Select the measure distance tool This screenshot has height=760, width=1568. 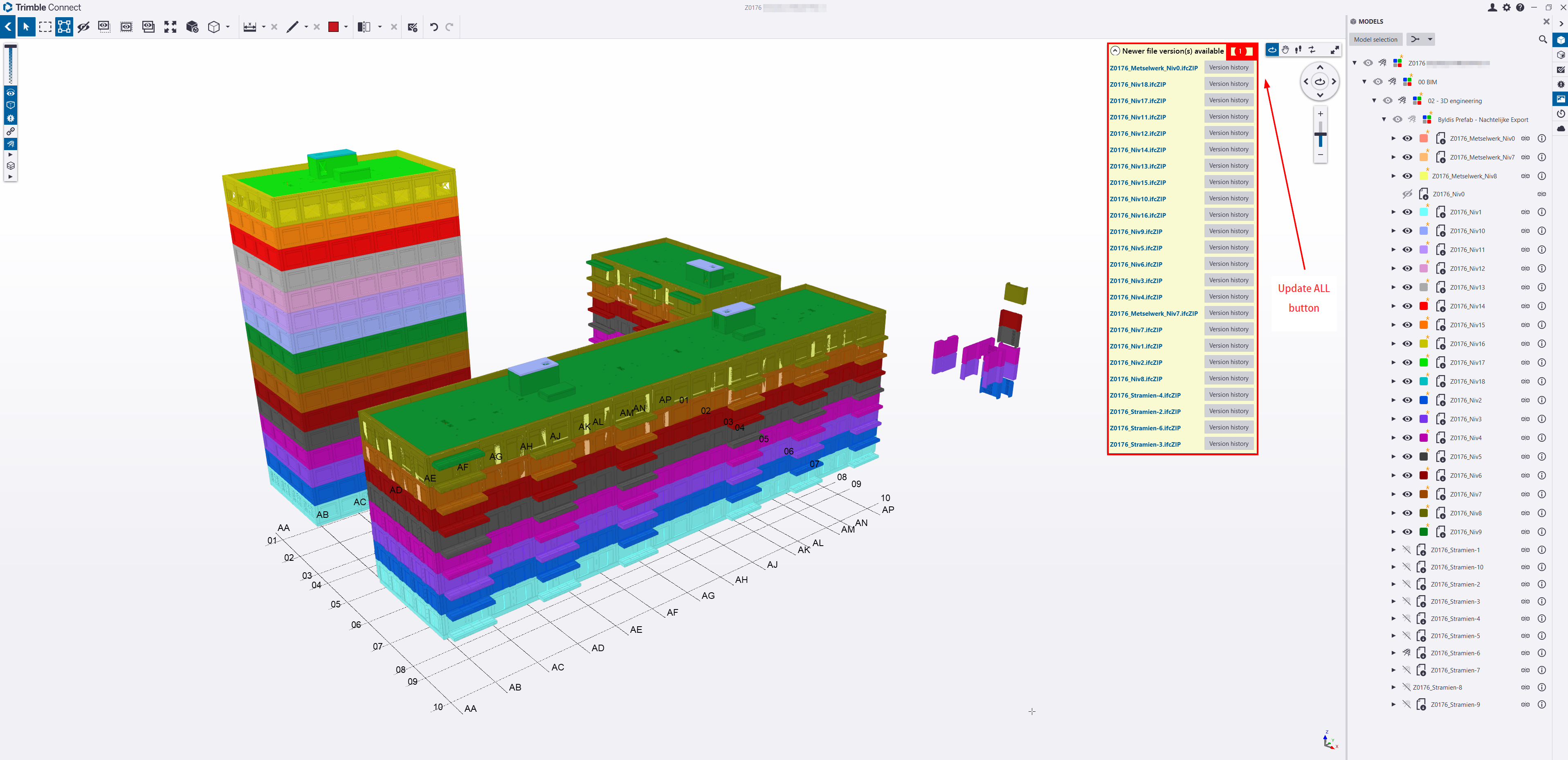pos(249,27)
